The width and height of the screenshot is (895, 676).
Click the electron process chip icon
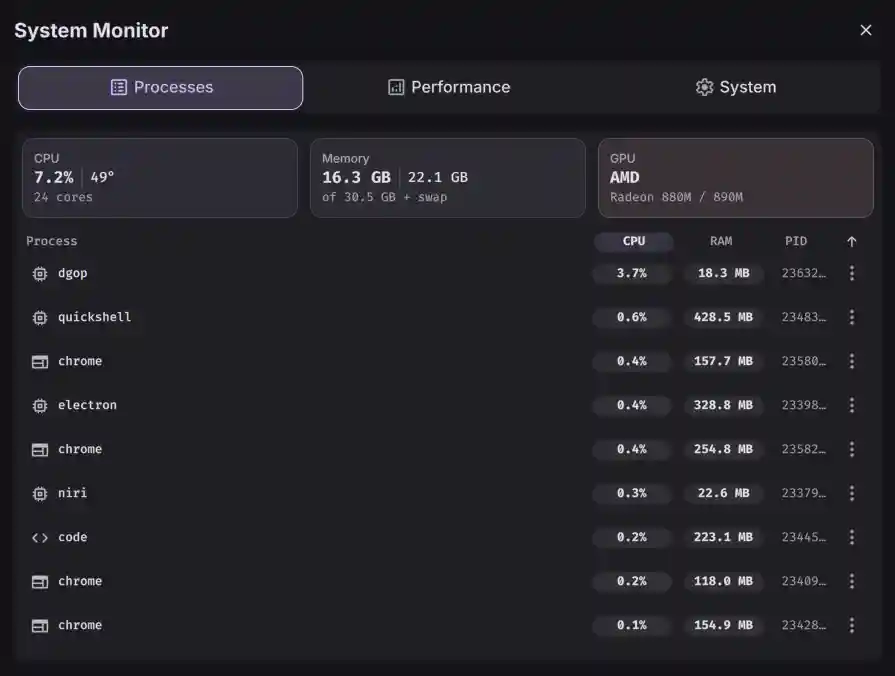(x=38, y=405)
